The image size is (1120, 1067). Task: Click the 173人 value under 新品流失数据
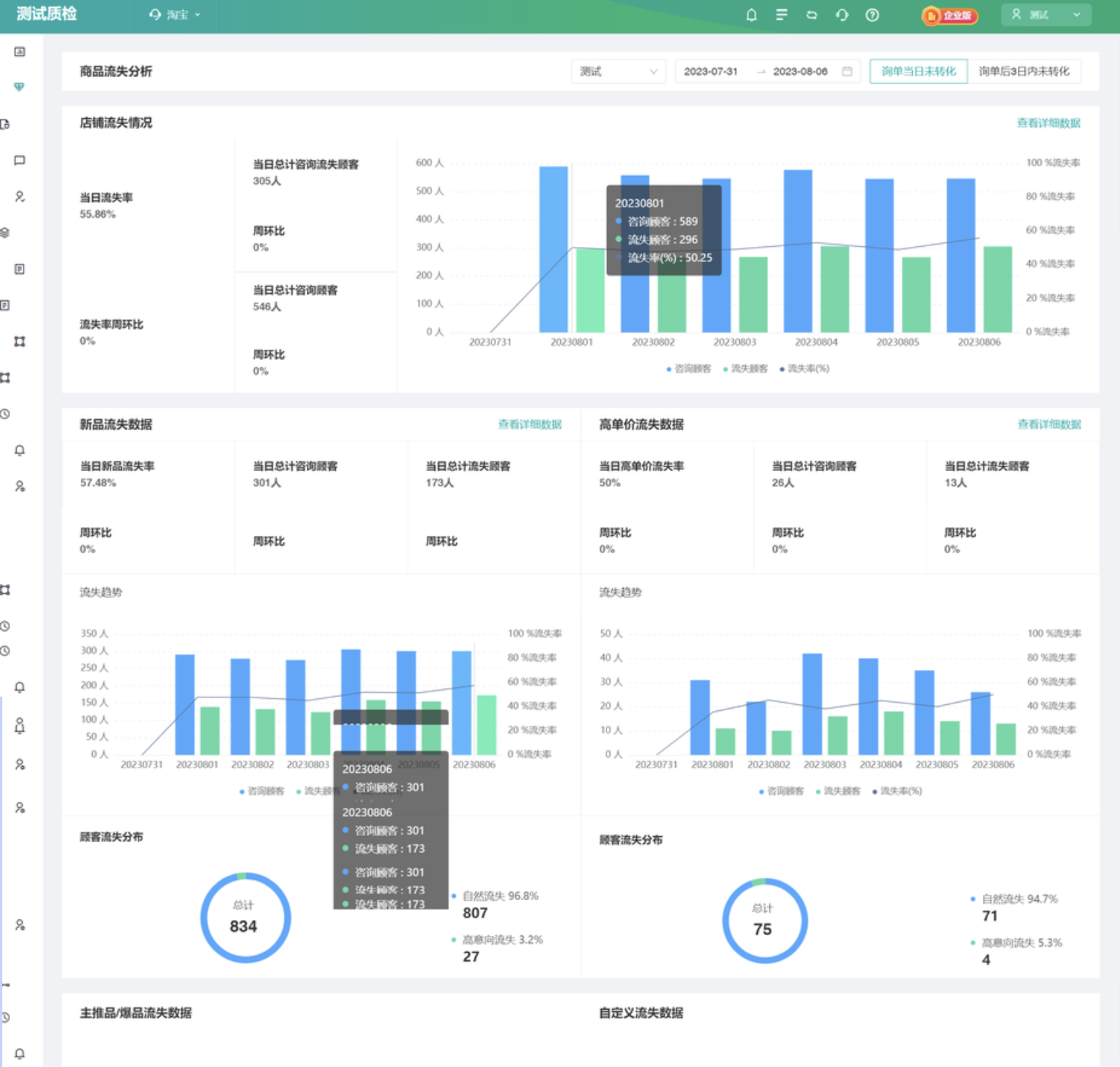click(440, 483)
